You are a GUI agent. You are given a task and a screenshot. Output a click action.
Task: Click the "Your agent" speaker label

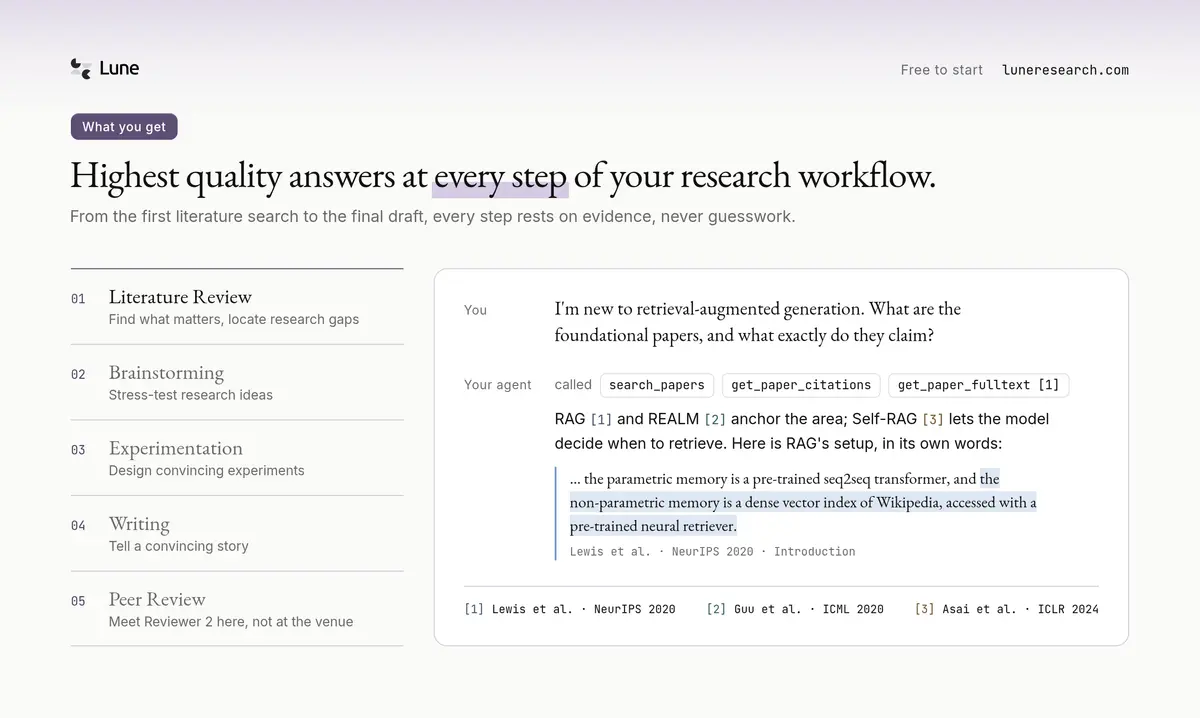click(498, 385)
